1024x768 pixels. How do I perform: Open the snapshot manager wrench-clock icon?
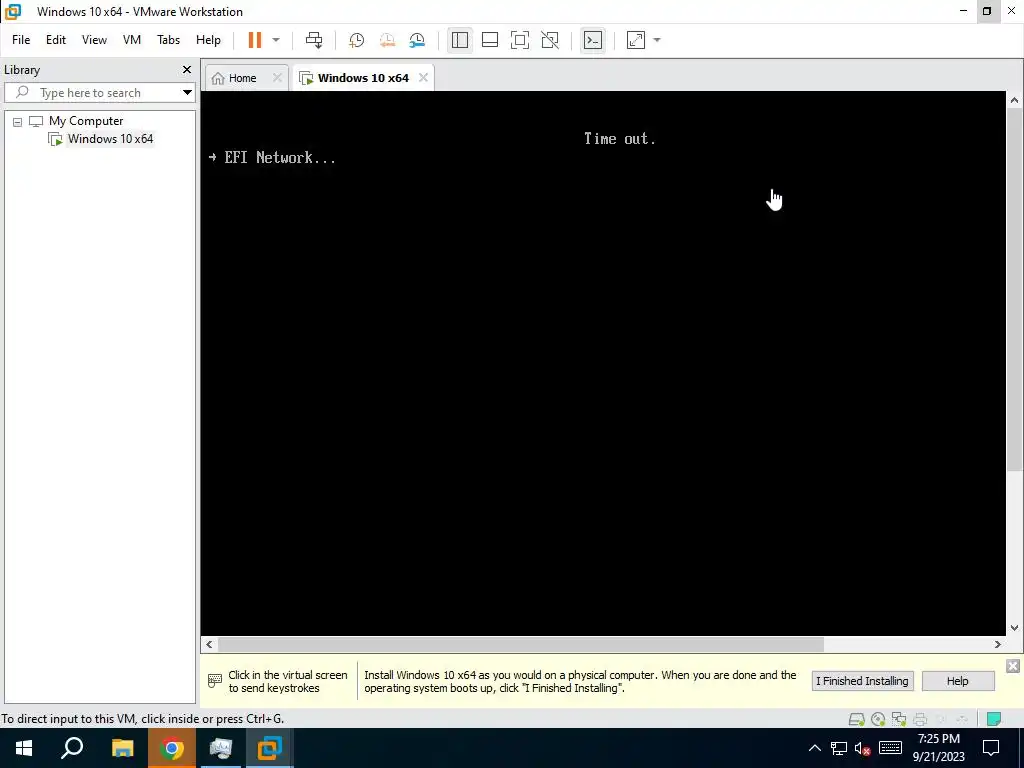coord(417,40)
